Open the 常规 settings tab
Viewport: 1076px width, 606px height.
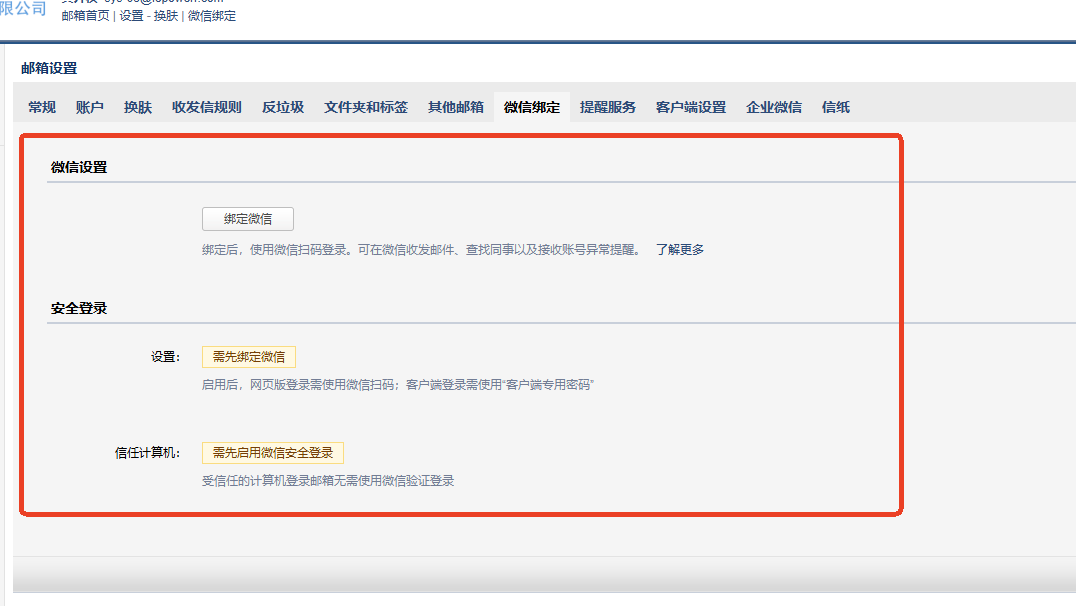42,107
